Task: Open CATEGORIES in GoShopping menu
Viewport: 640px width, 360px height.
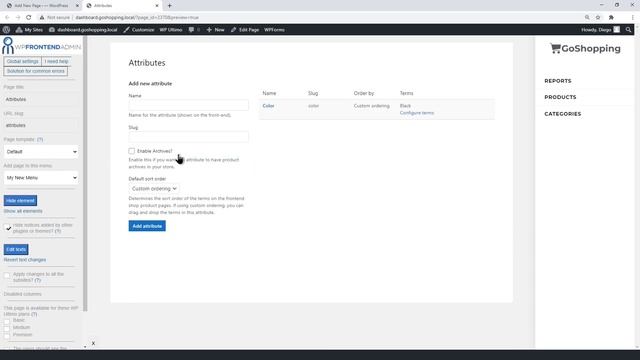Action: [562, 114]
